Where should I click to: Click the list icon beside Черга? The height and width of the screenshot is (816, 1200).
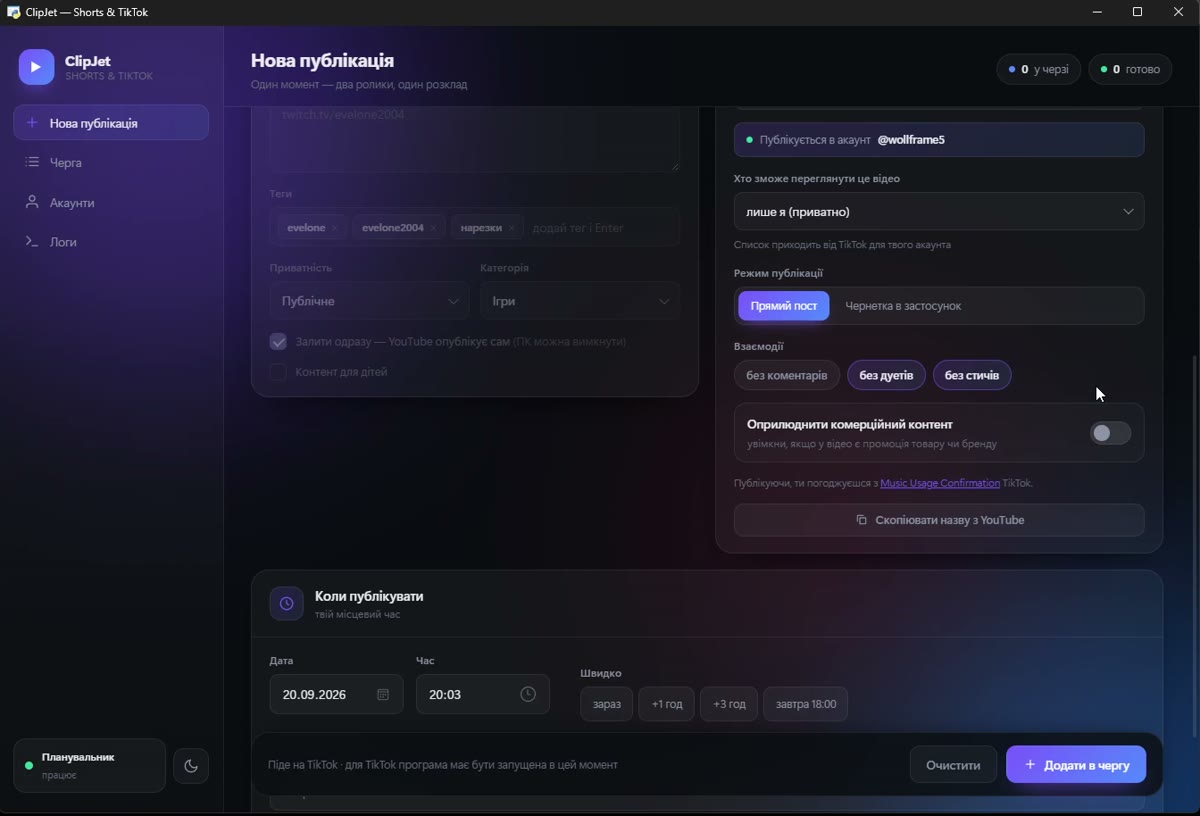32,162
